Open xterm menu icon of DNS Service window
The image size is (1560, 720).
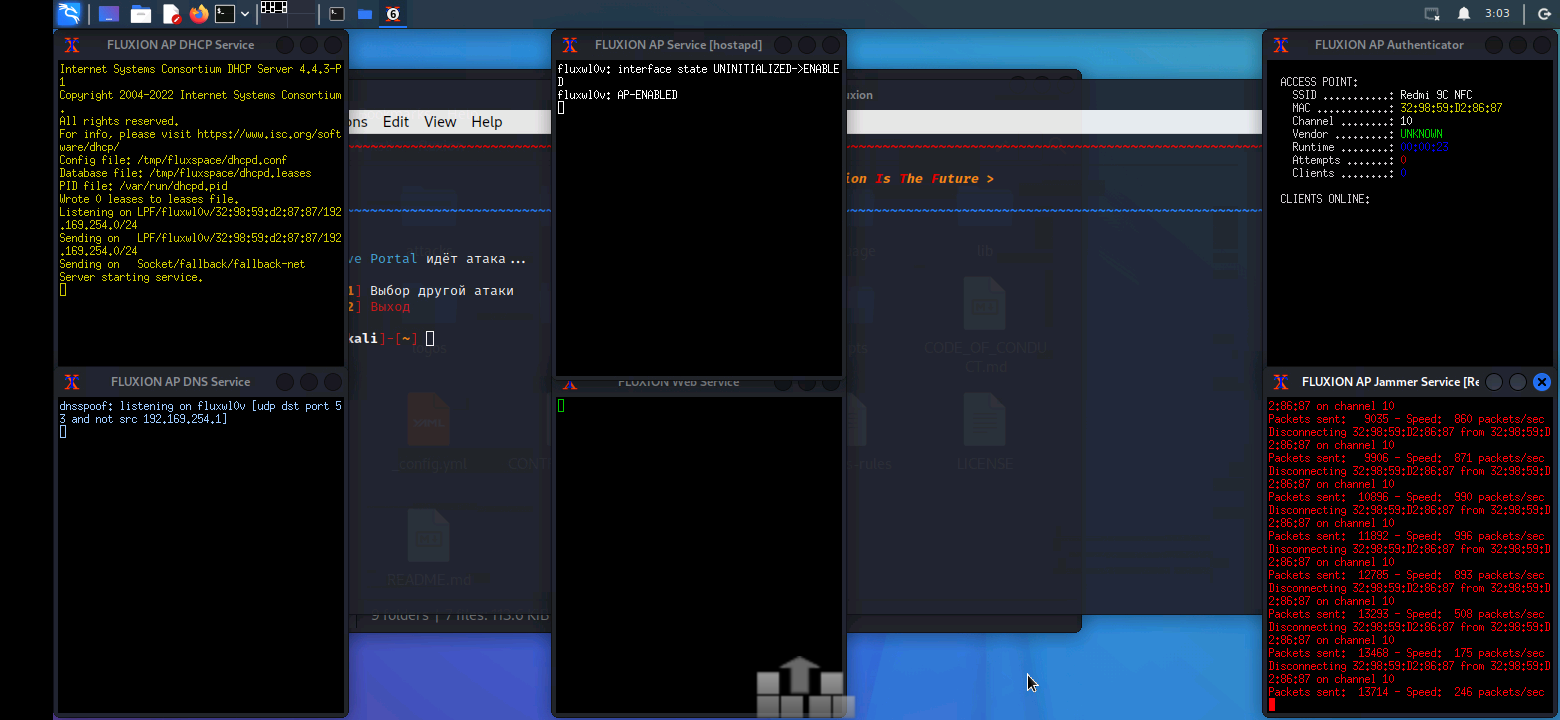[72, 382]
